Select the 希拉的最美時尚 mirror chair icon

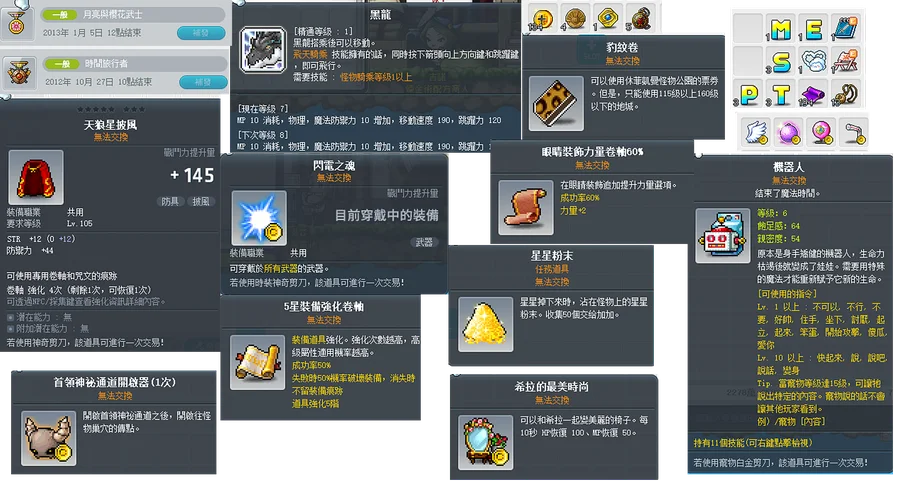[486, 442]
